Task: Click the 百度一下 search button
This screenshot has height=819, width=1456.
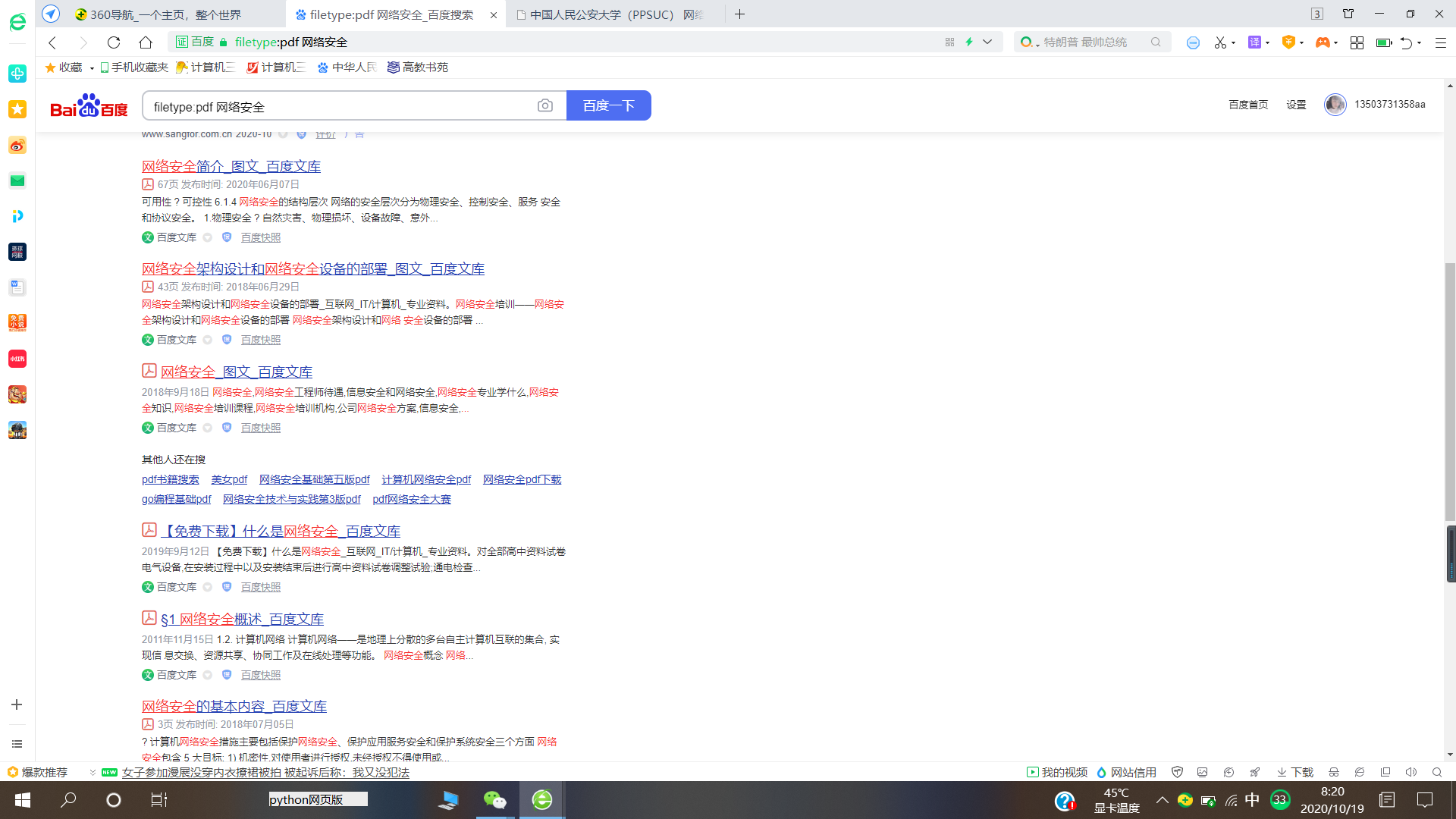Action: pos(608,105)
